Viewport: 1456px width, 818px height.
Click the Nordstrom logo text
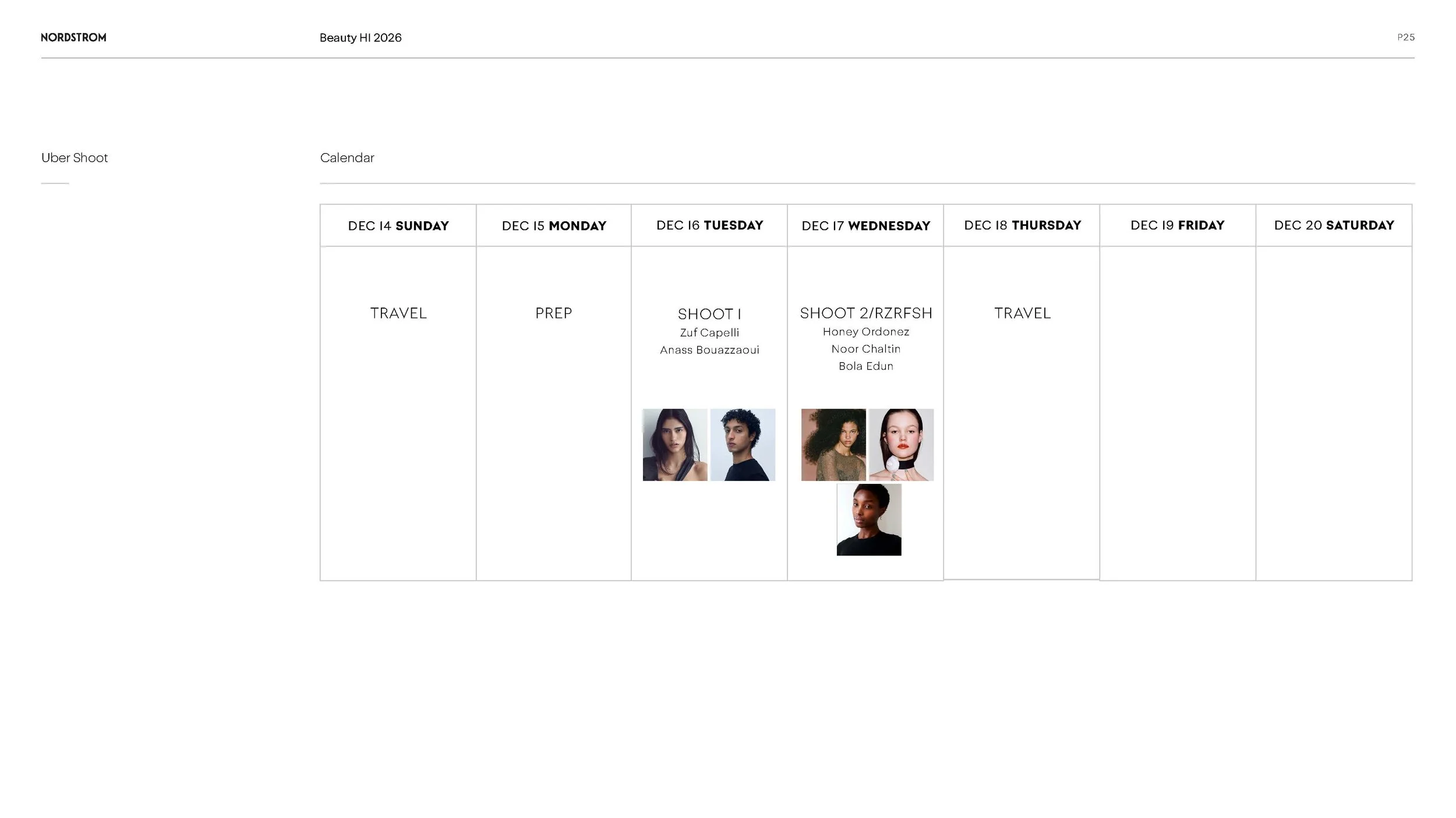73,38
